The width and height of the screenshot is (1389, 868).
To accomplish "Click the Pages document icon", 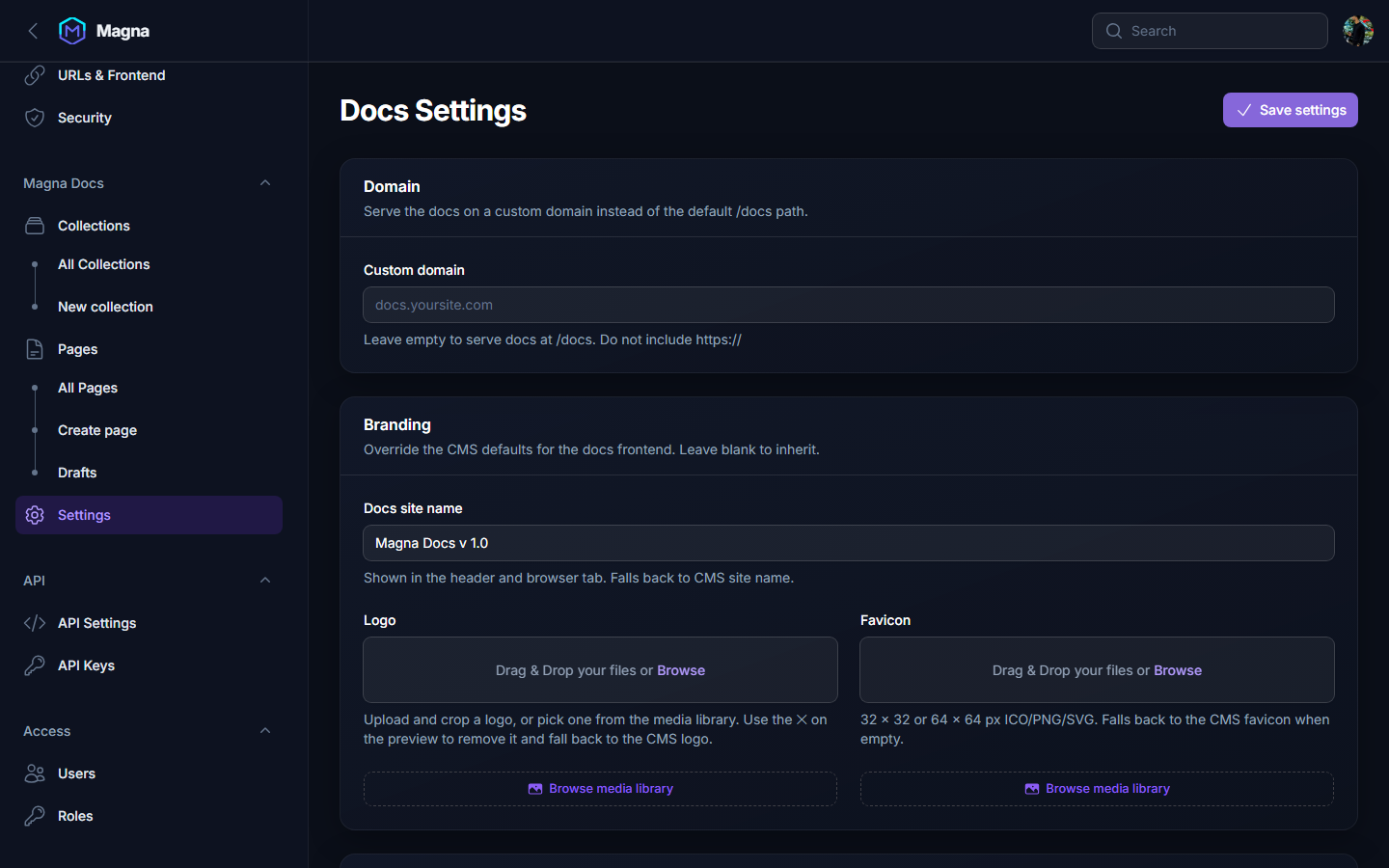I will point(35,349).
